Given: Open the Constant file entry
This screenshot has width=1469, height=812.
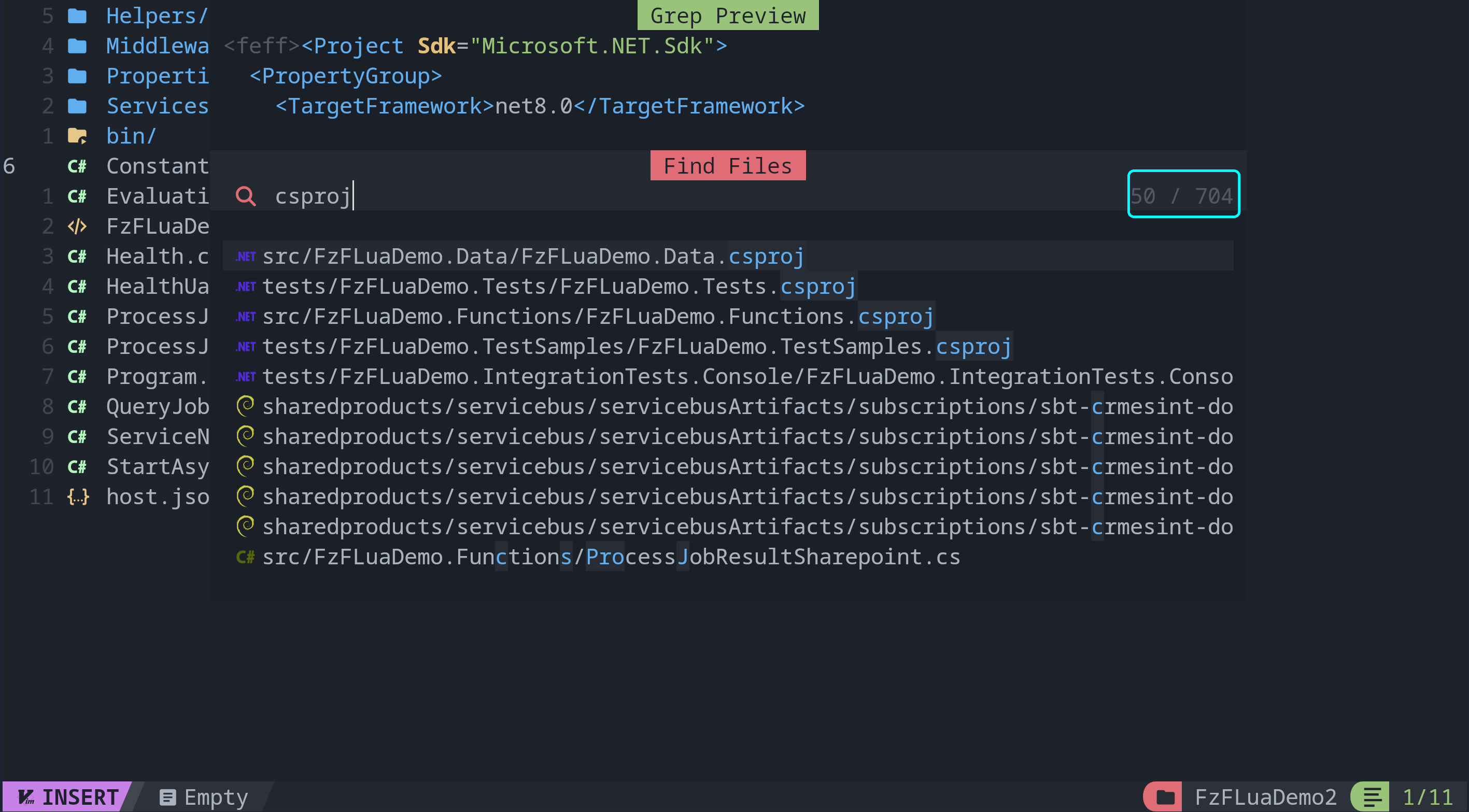Looking at the screenshot, I should click(158, 166).
